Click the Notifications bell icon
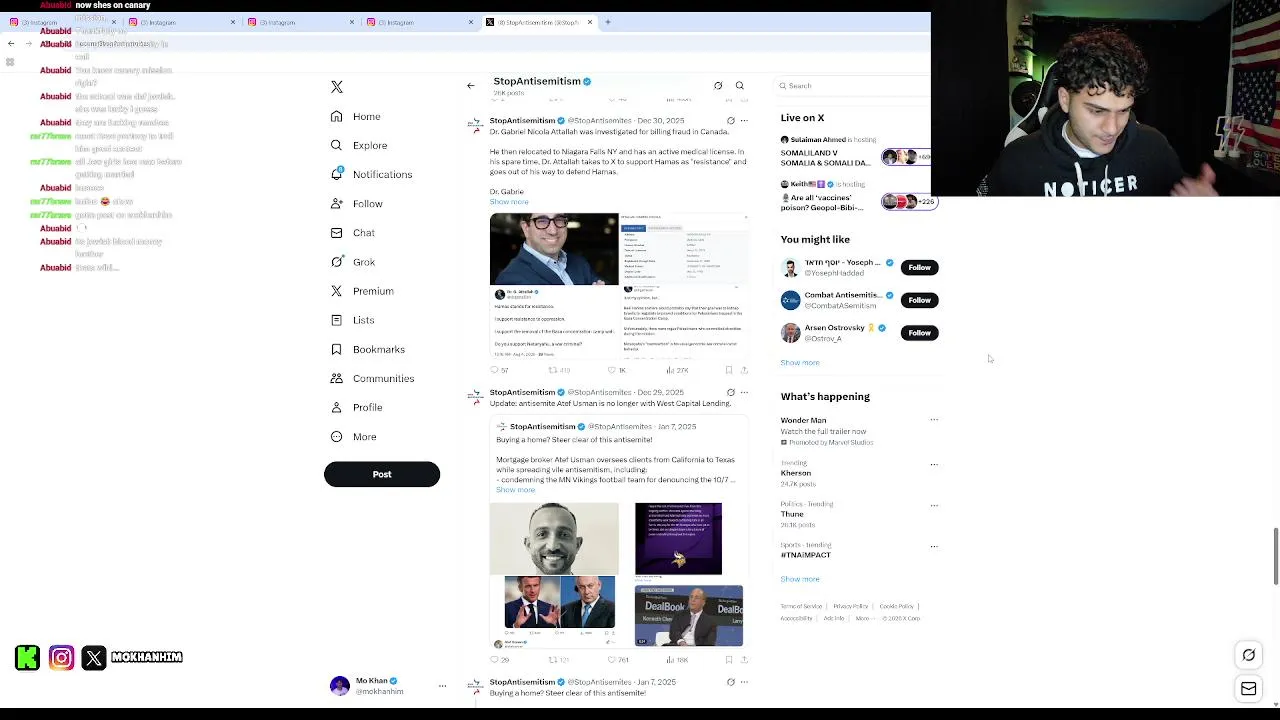Viewport: 1280px width, 720px height. pyautogui.click(x=337, y=174)
